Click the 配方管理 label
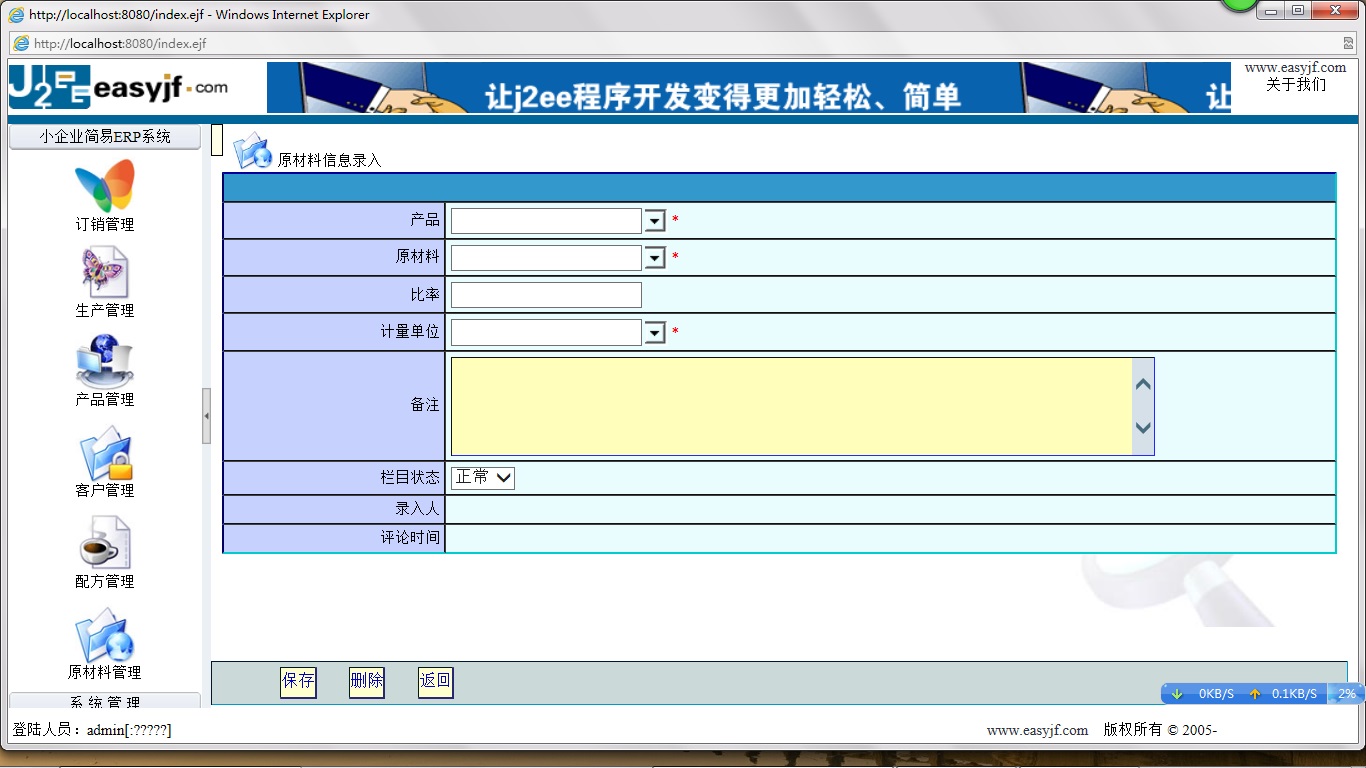This screenshot has height=768, width=1366. point(105,582)
